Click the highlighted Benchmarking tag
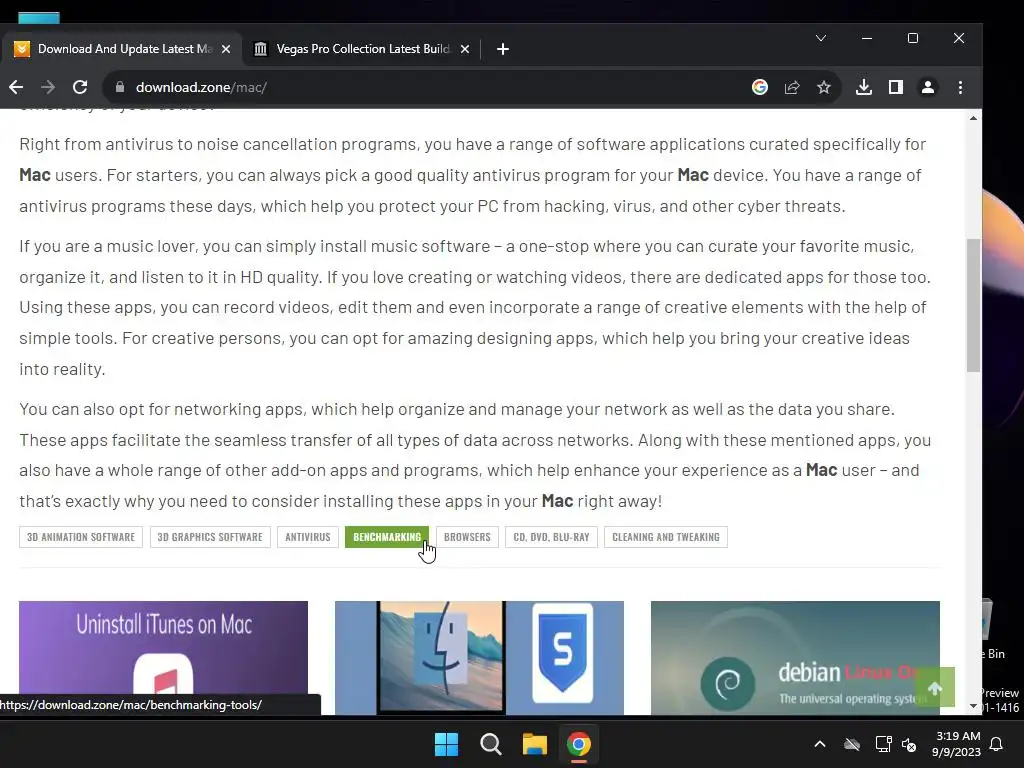The image size is (1024, 768). [387, 537]
